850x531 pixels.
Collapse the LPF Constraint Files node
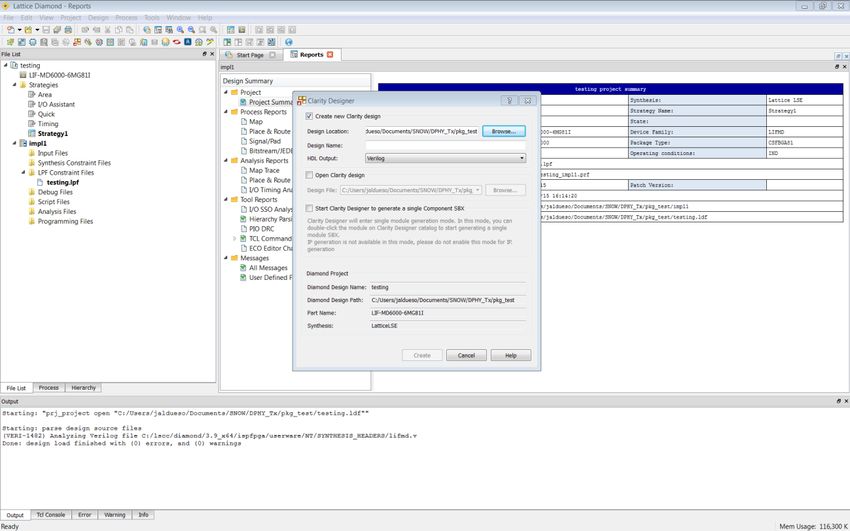[x=23, y=172]
